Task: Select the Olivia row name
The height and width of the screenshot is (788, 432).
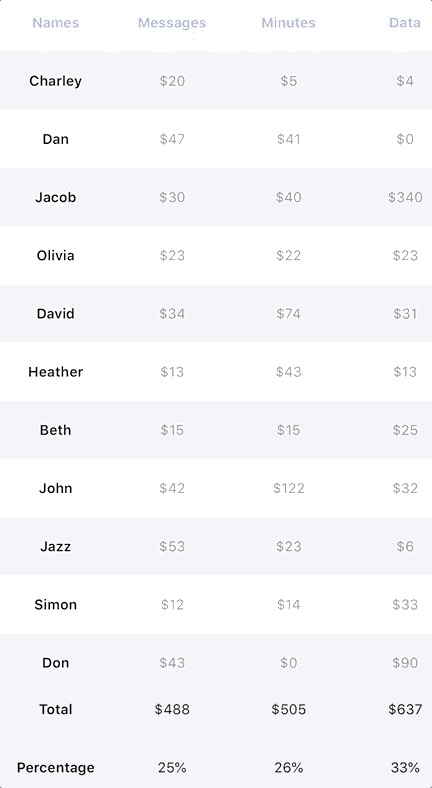Action: click(x=55, y=255)
